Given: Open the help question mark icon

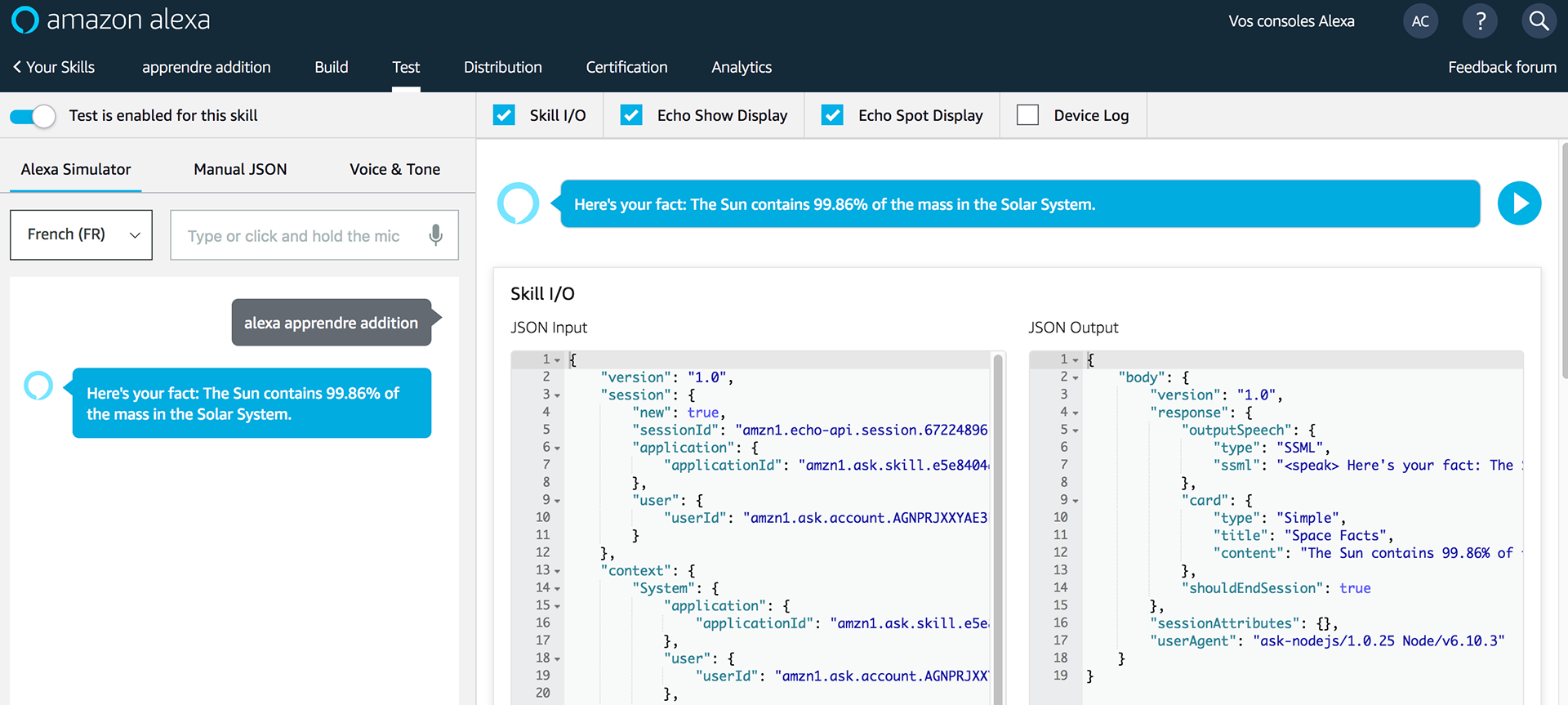Looking at the screenshot, I should tap(1480, 21).
